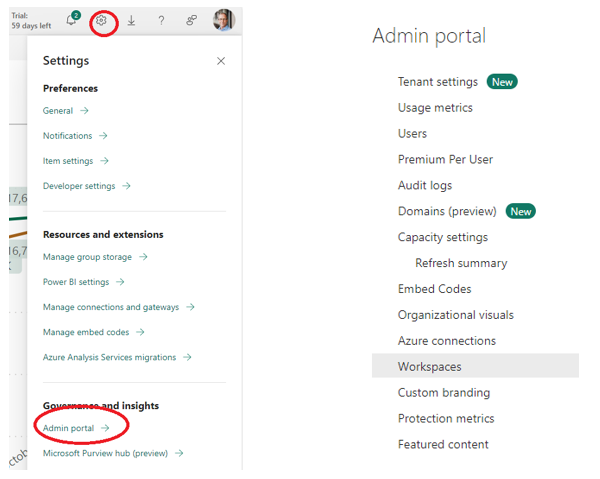Click the feedback icon in header
The width and height of the screenshot is (600, 479).
coord(191,20)
